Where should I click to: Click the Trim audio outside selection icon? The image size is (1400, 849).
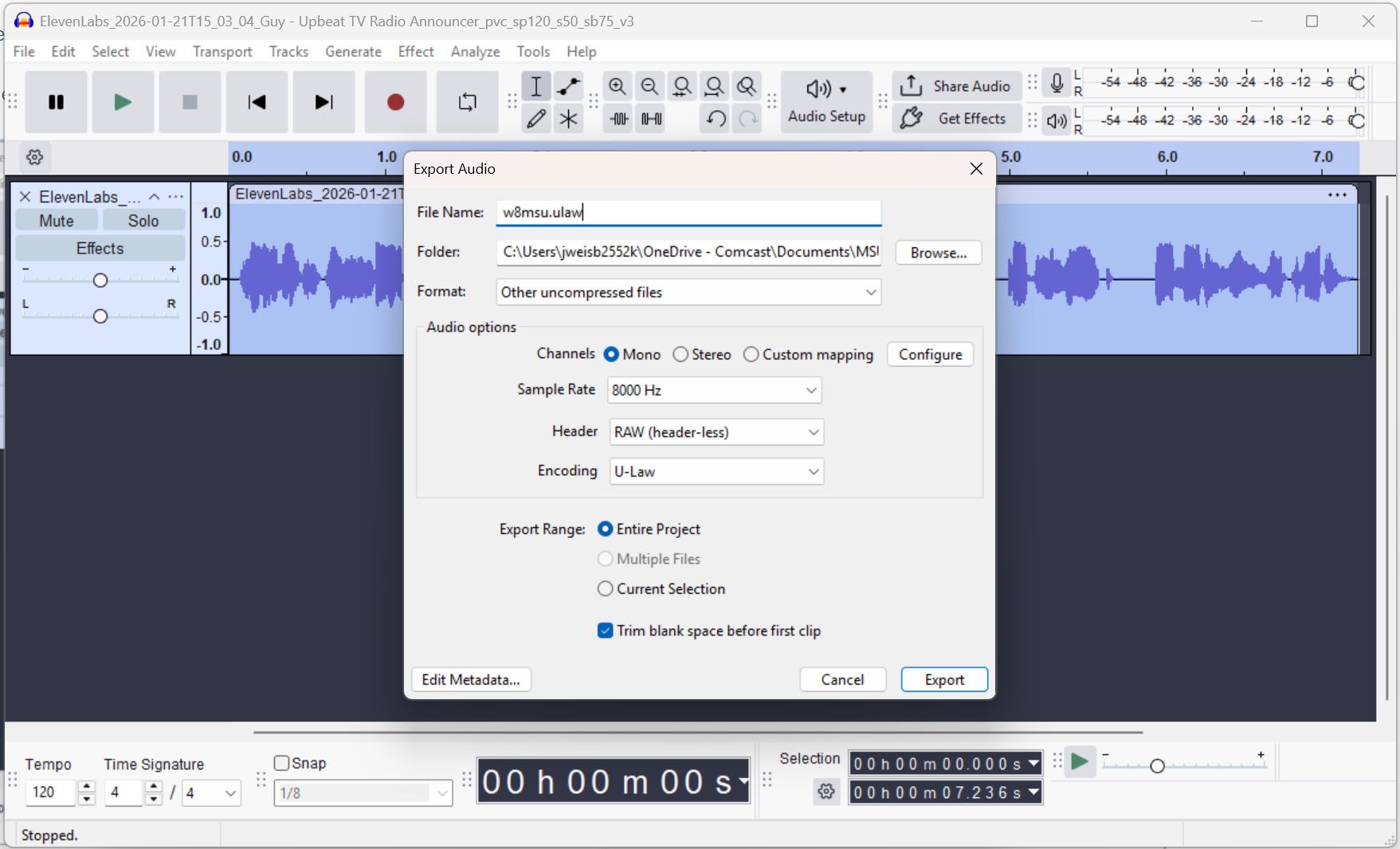[x=619, y=119]
